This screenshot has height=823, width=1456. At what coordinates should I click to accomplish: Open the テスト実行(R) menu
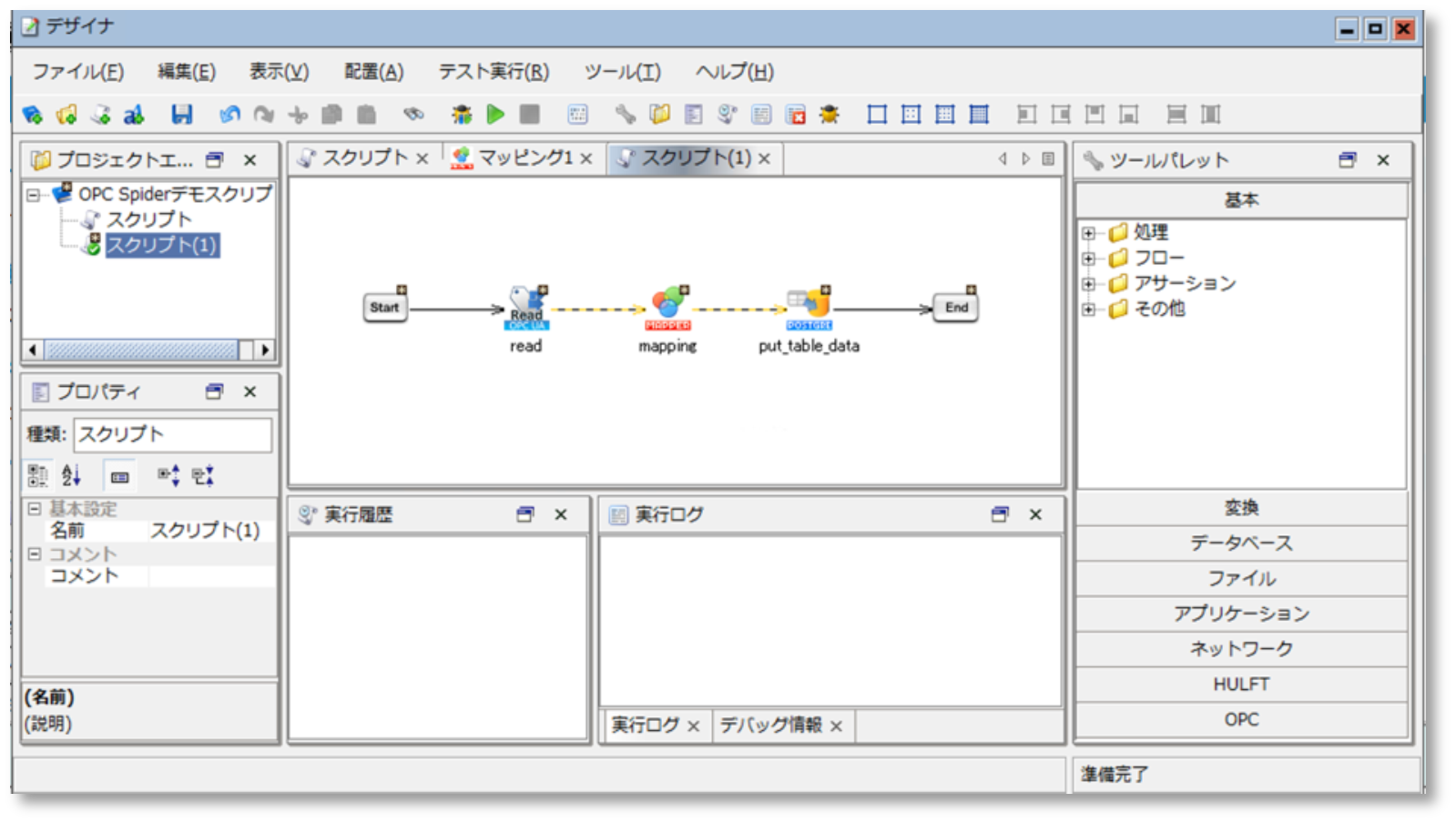click(x=494, y=72)
